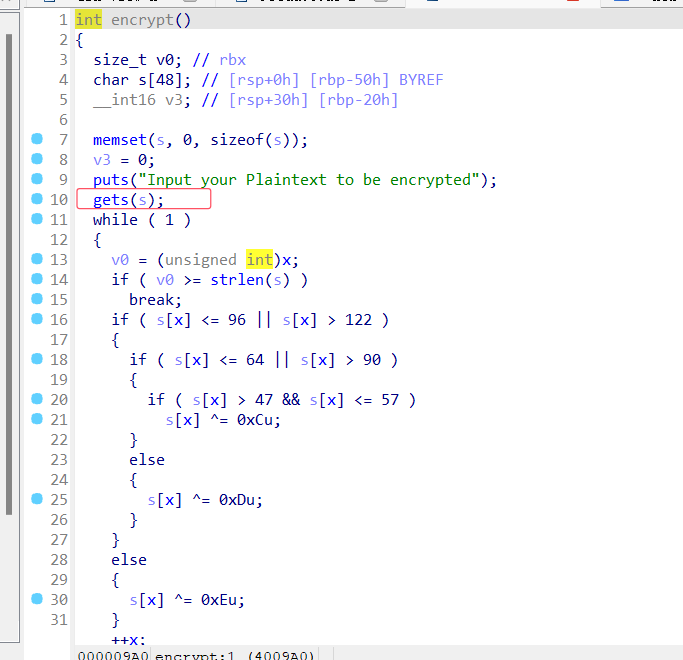Click the breakpoint dot on line 30
Viewport: 683px width, 660px height.
[37, 599]
